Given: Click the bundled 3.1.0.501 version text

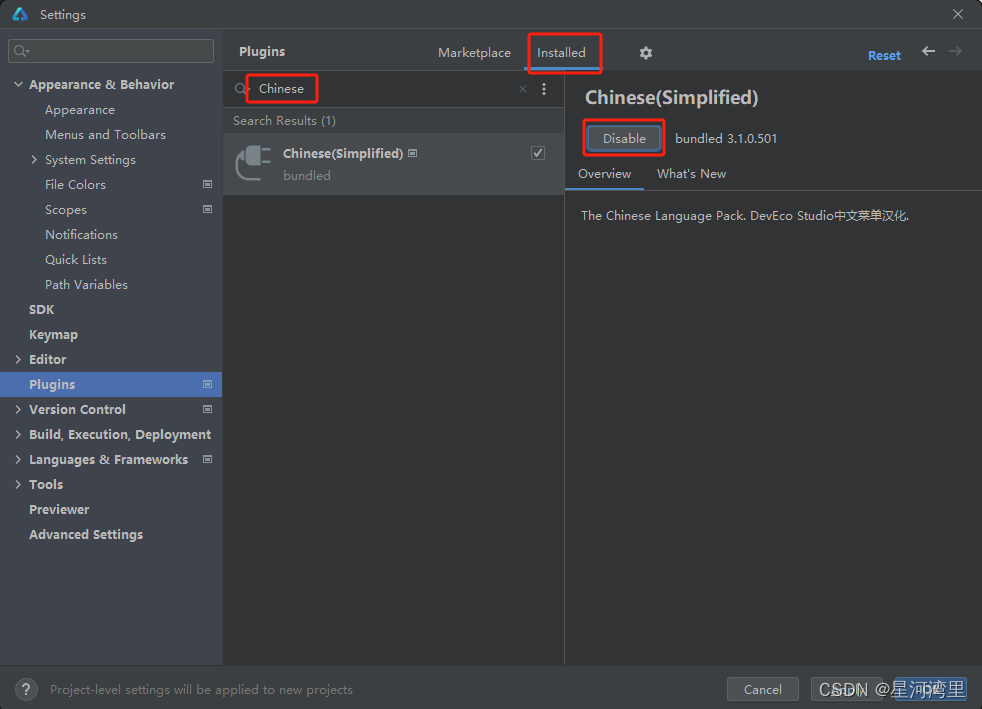Looking at the screenshot, I should [726, 138].
